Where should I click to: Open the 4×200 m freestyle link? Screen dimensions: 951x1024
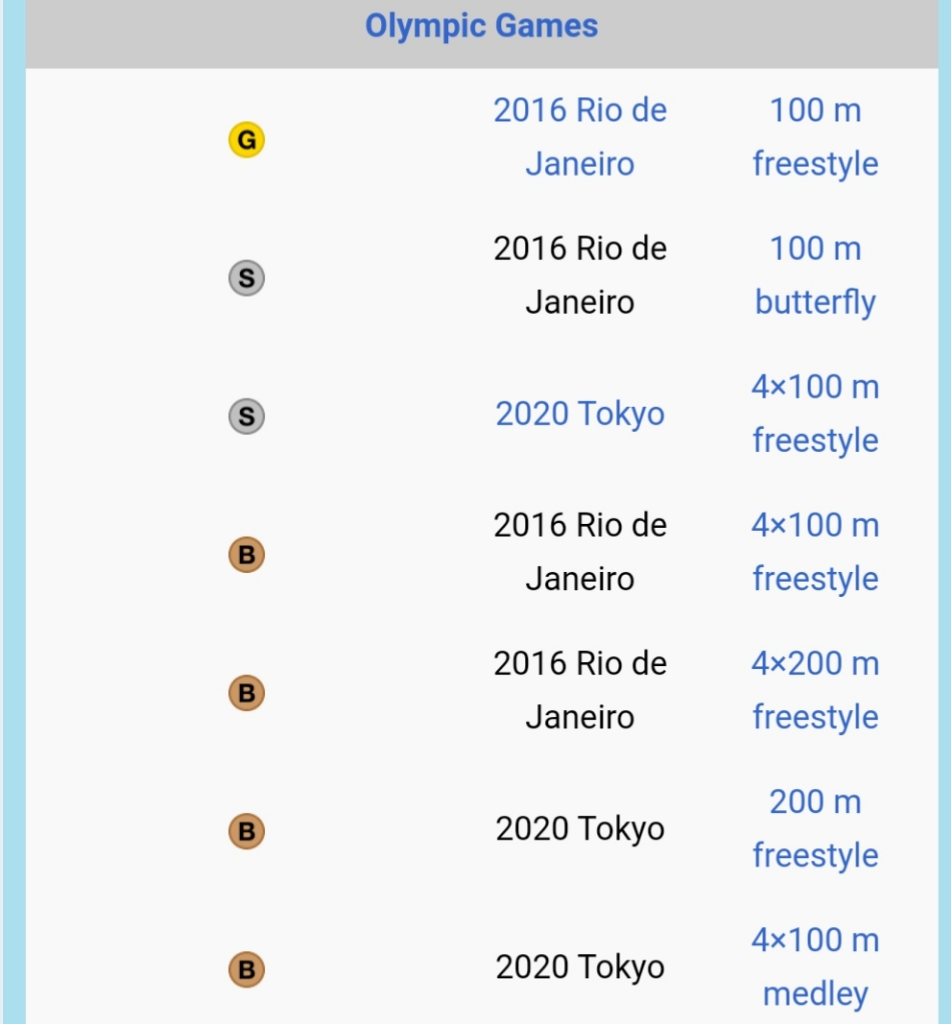point(815,690)
